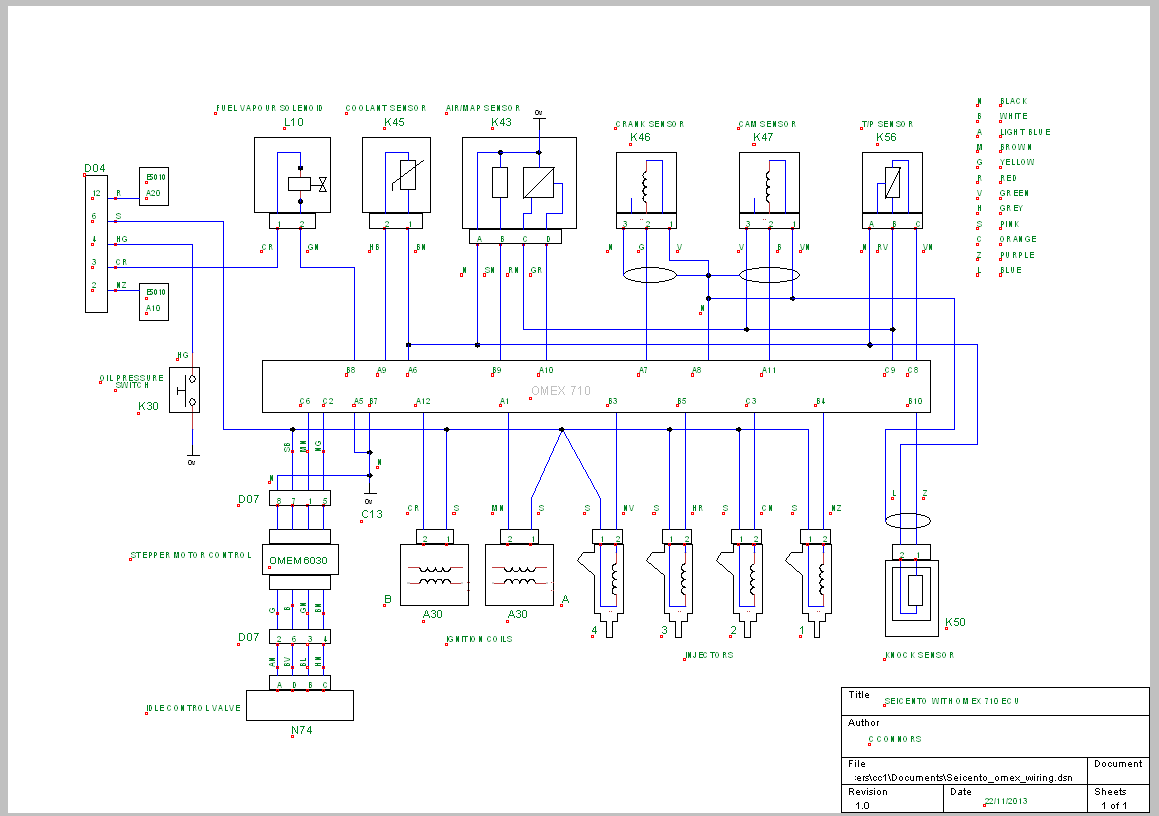Viewport: 1159px width, 816px height.
Task: Click the air/MAP sensor K43 component
Action: (519, 183)
